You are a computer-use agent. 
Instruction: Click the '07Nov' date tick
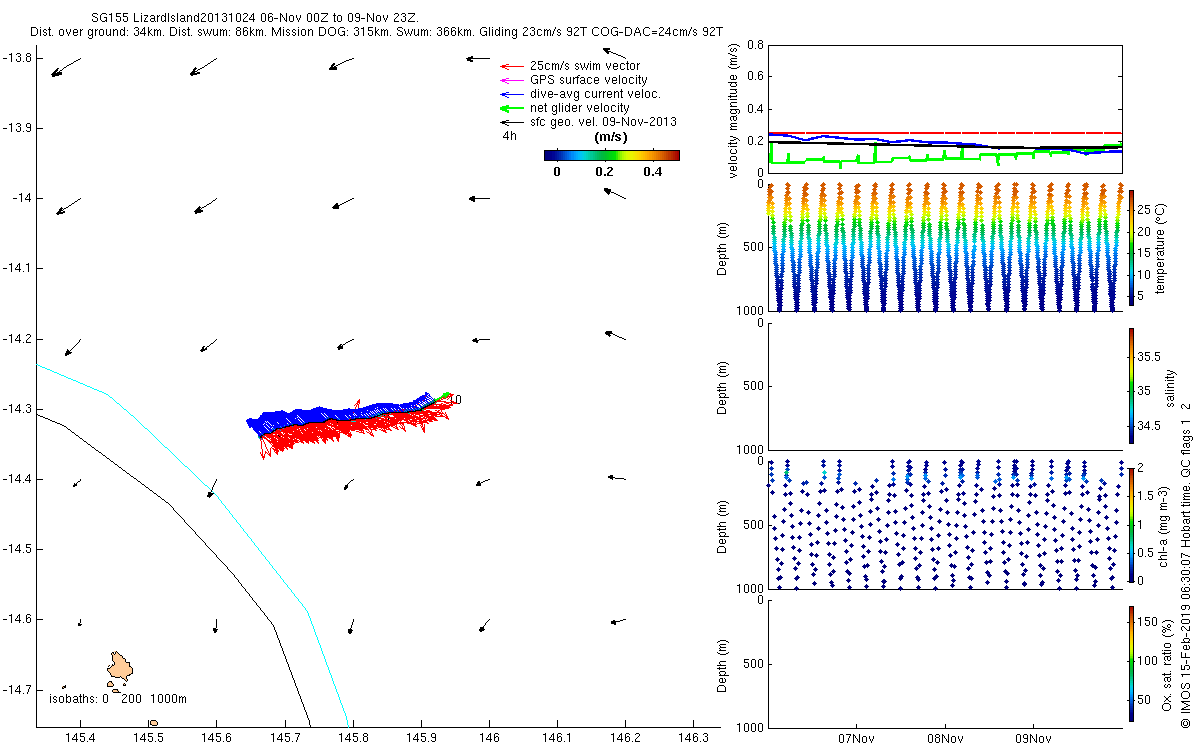tap(857, 739)
